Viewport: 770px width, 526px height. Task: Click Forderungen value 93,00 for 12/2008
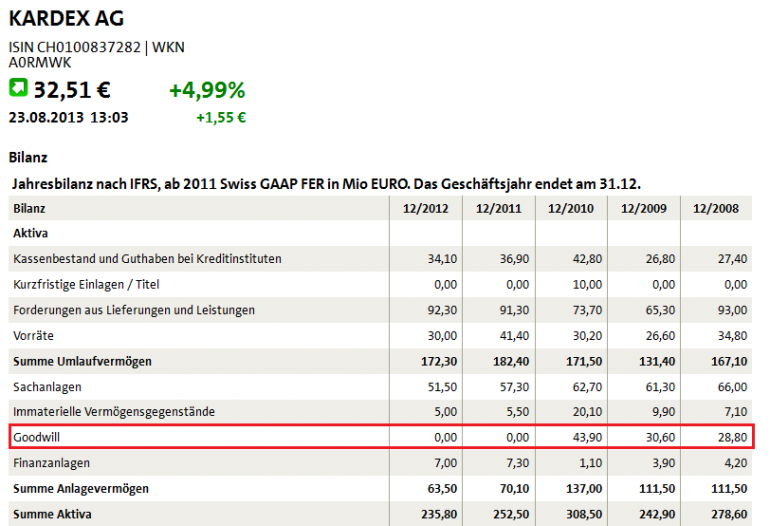pos(732,310)
